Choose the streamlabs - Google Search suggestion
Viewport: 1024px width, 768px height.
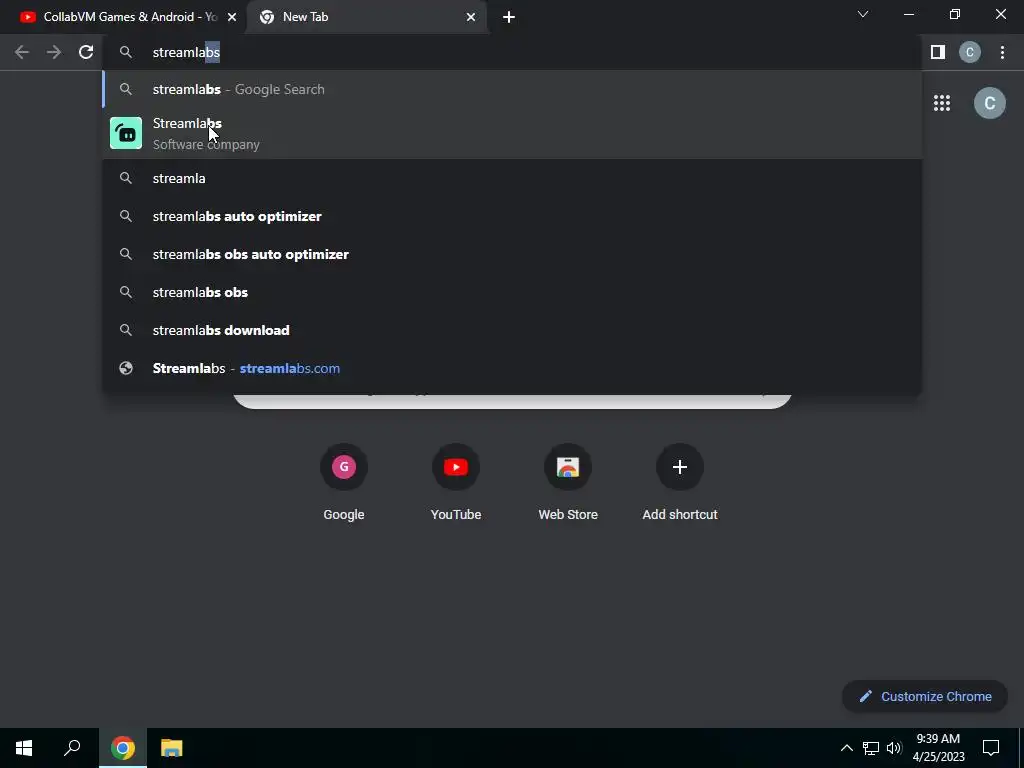coord(512,89)
